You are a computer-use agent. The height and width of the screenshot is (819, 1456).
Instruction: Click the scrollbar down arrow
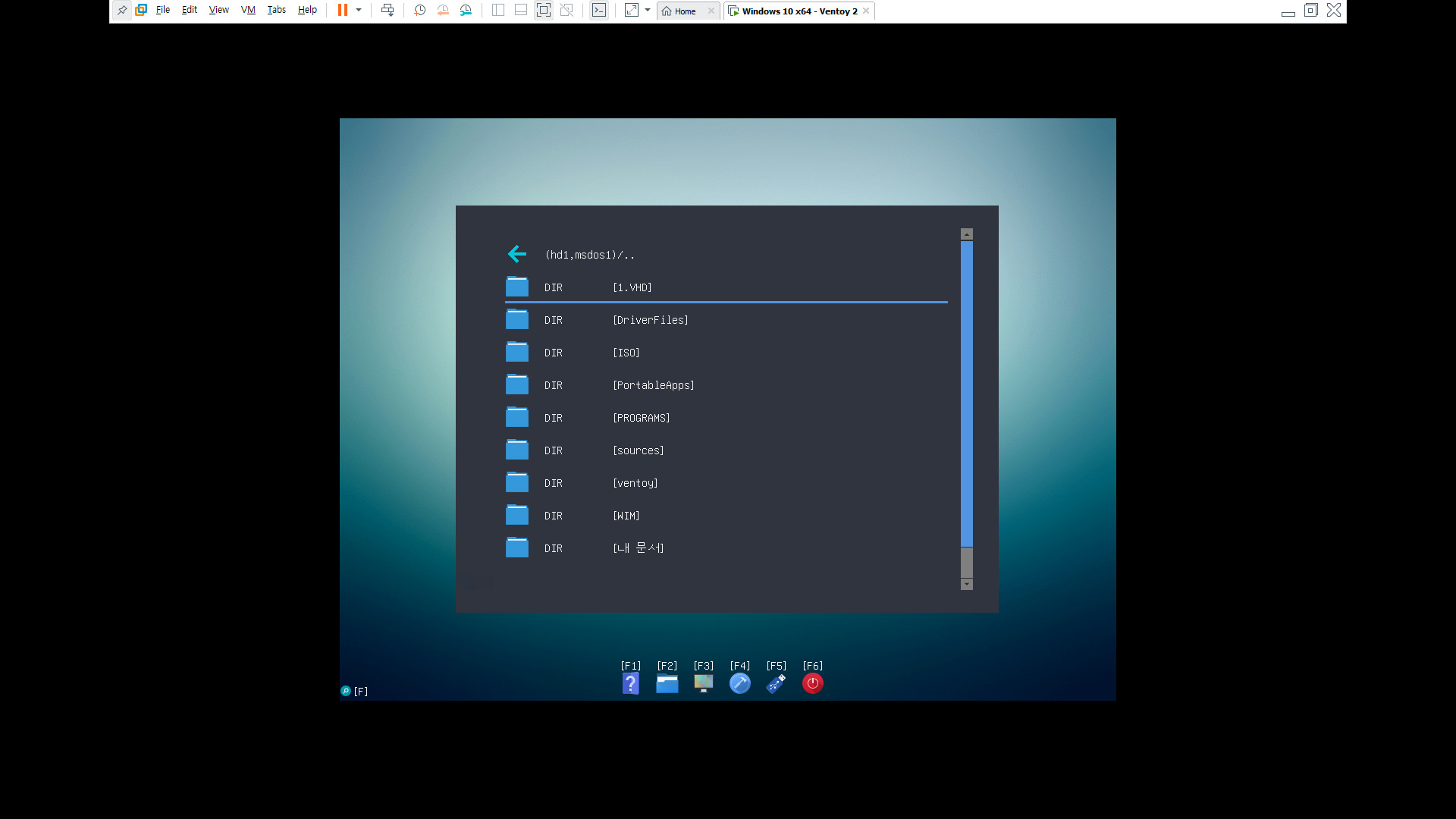click(967, 584)
